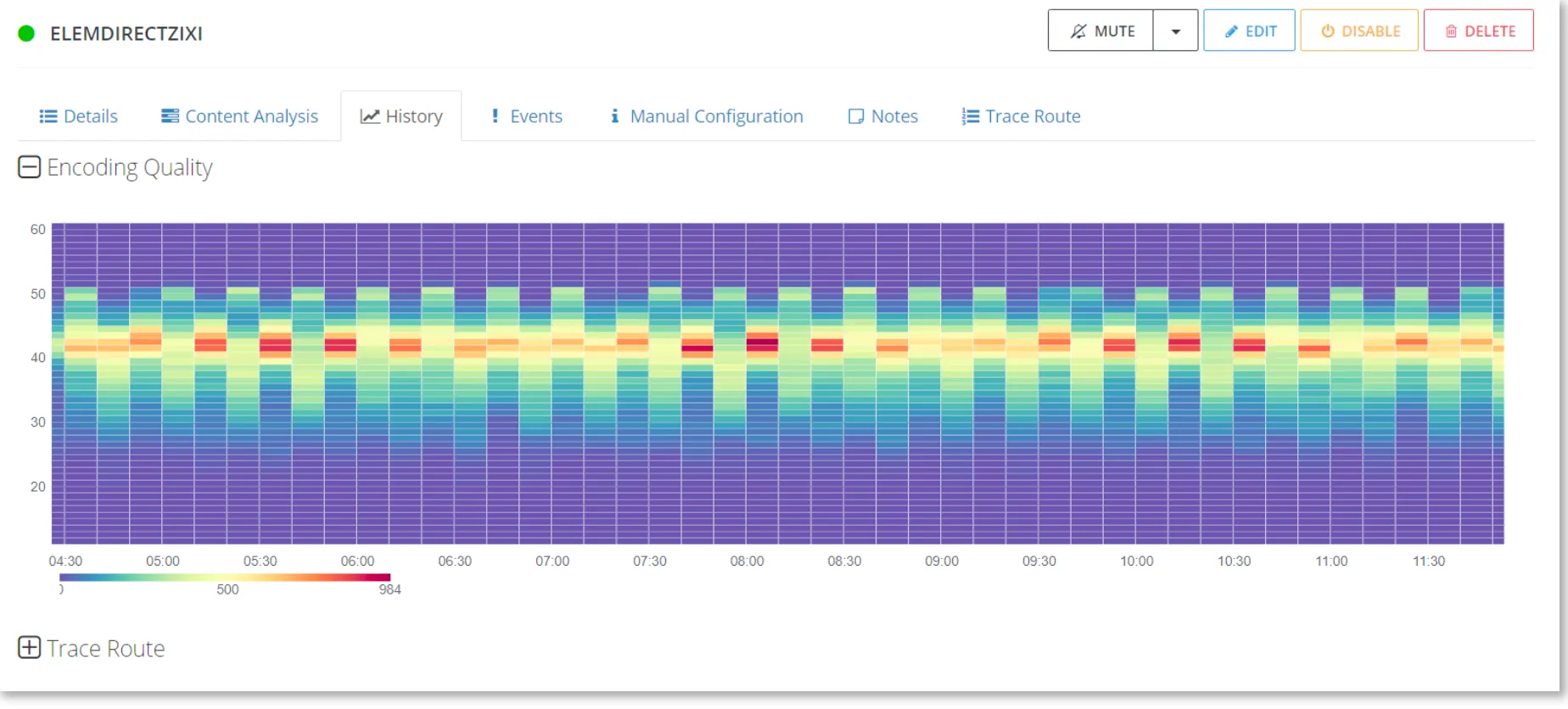Click the green status indicator dot
This screenshot has width=1568, height=709.
click(x=26, y=34)
